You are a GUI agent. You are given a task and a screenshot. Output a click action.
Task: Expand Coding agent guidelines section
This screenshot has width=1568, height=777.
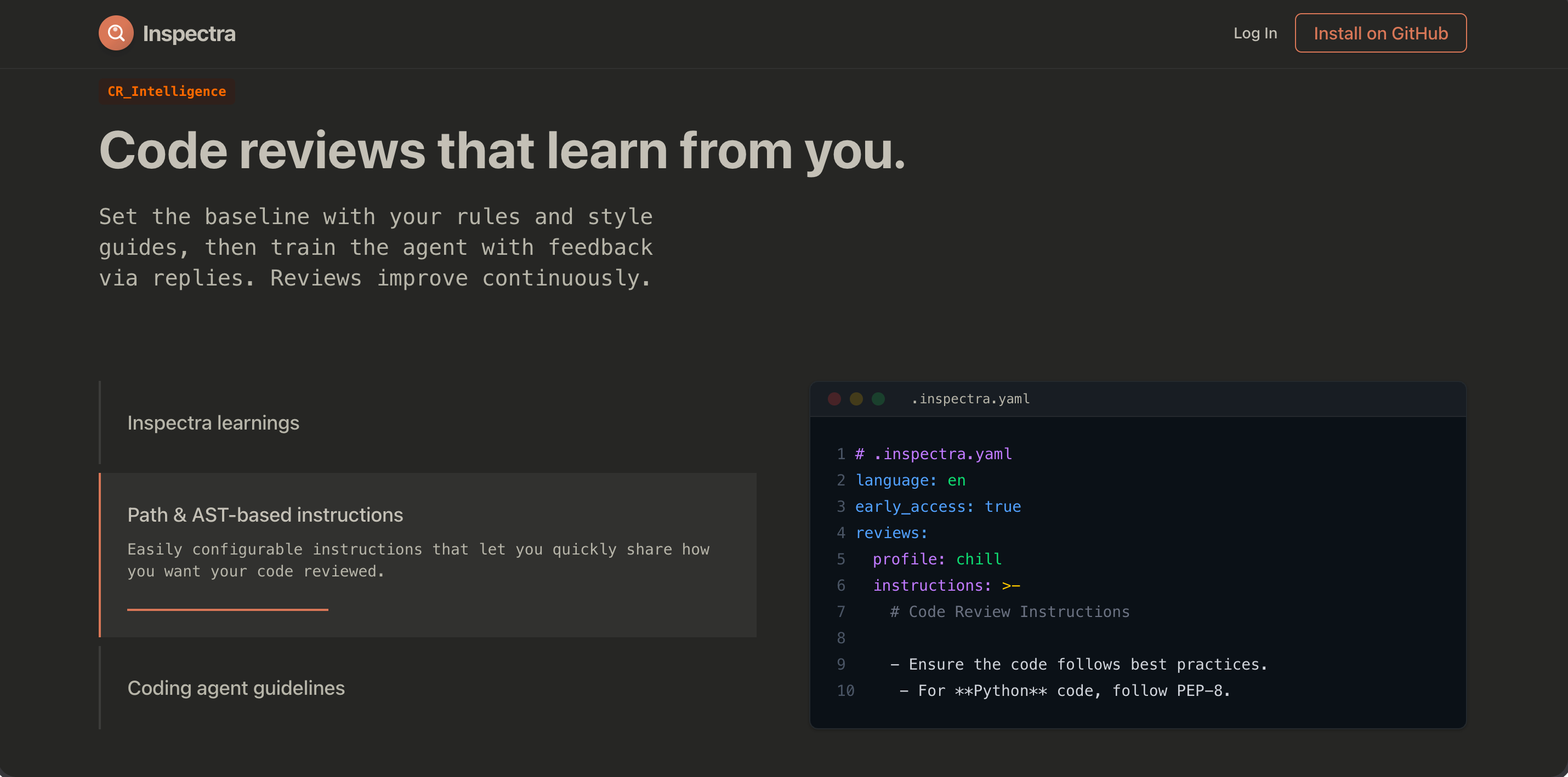click(236, 688)
